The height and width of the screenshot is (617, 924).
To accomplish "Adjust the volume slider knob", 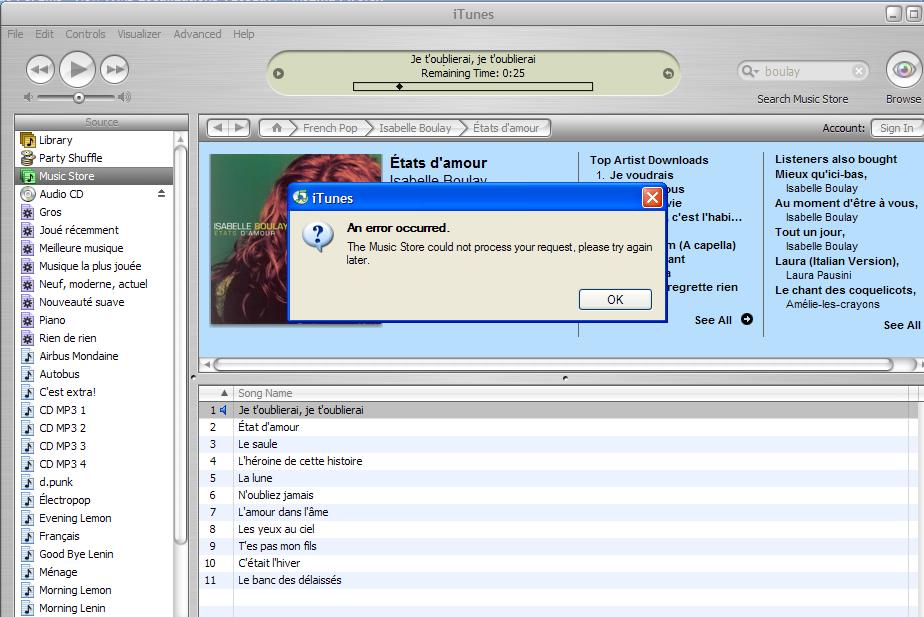I will [78, 97].
